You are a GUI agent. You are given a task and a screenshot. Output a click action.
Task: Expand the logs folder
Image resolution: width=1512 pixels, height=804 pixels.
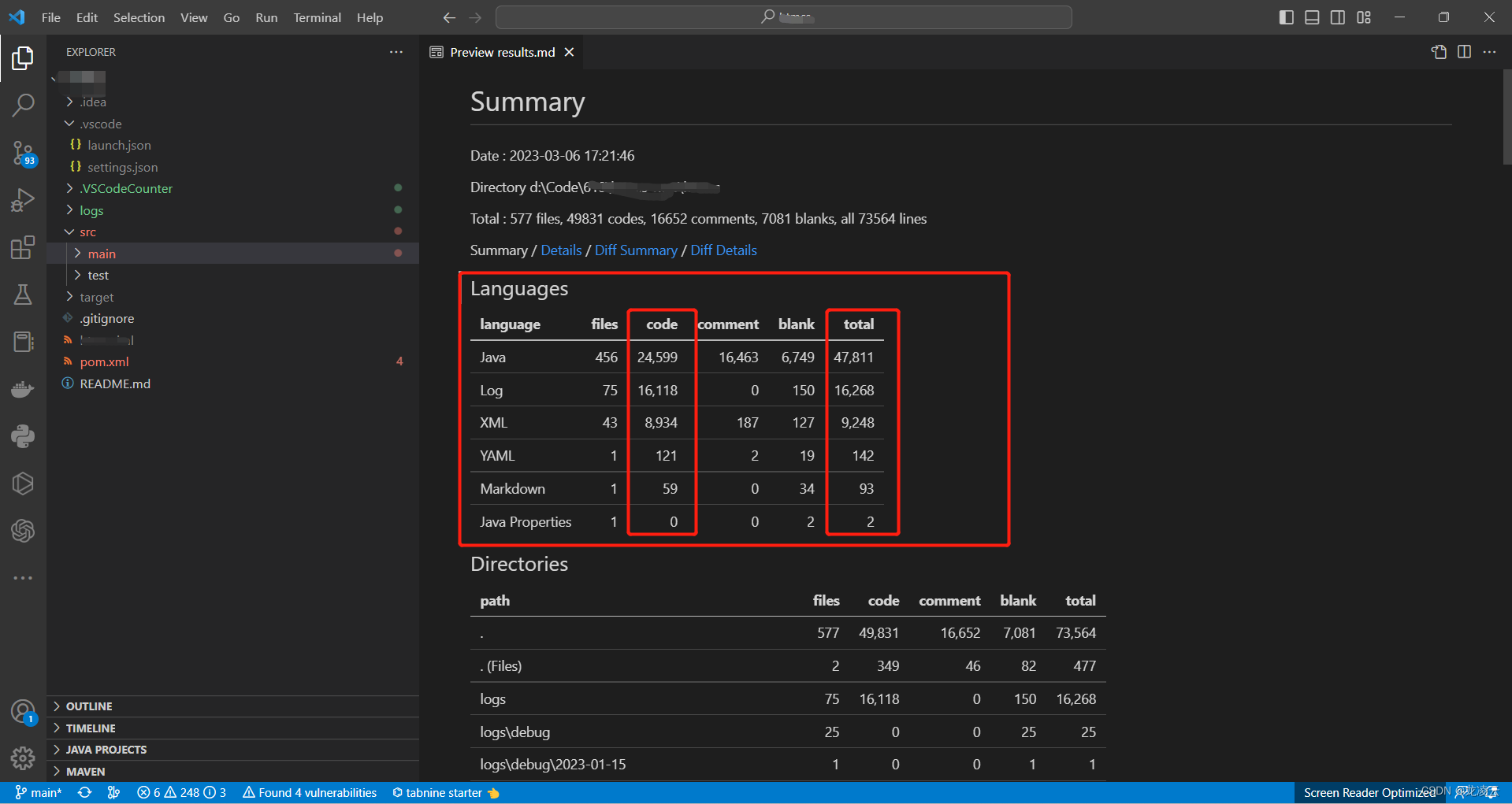pos(233,210)
